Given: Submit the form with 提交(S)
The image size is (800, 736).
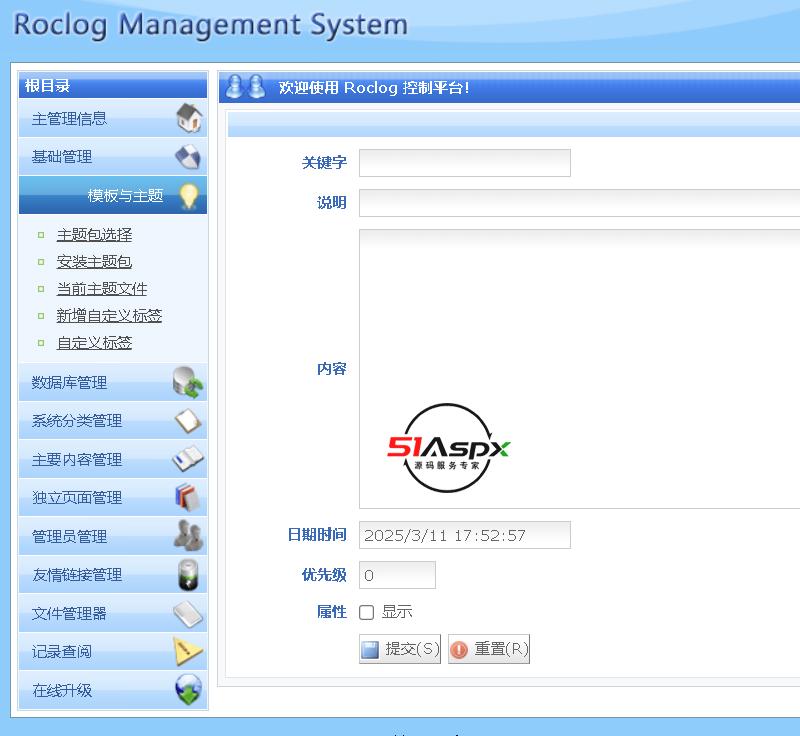Looking at the screenshot, I should 399,649.
